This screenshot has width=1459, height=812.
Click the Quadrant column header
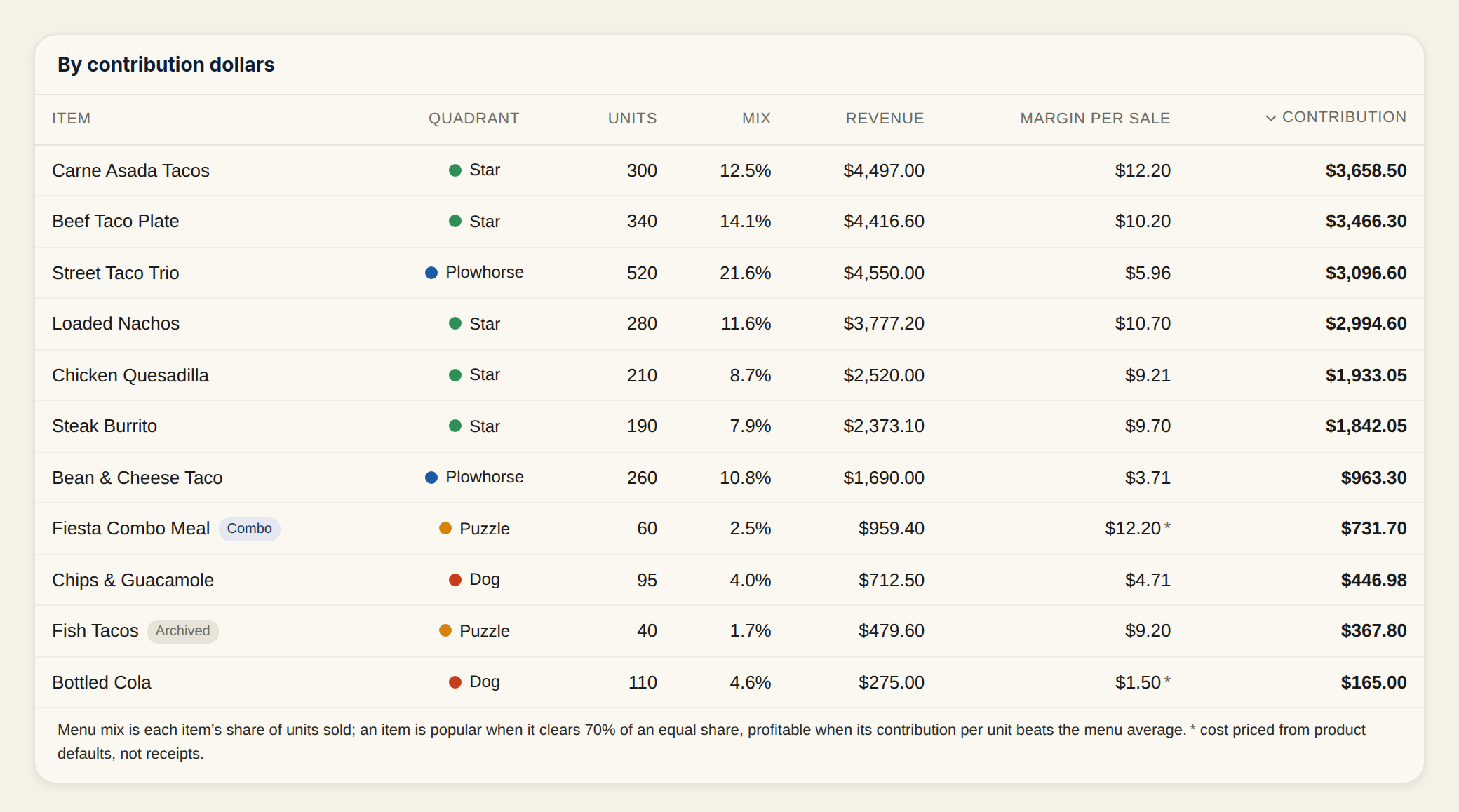pos(473,118)
